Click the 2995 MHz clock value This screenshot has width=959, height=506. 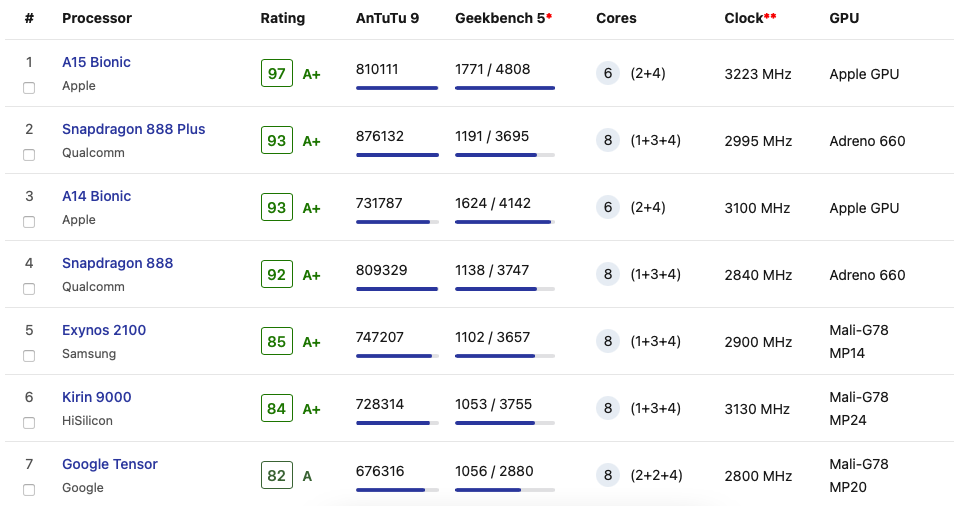tap(758, 141)
